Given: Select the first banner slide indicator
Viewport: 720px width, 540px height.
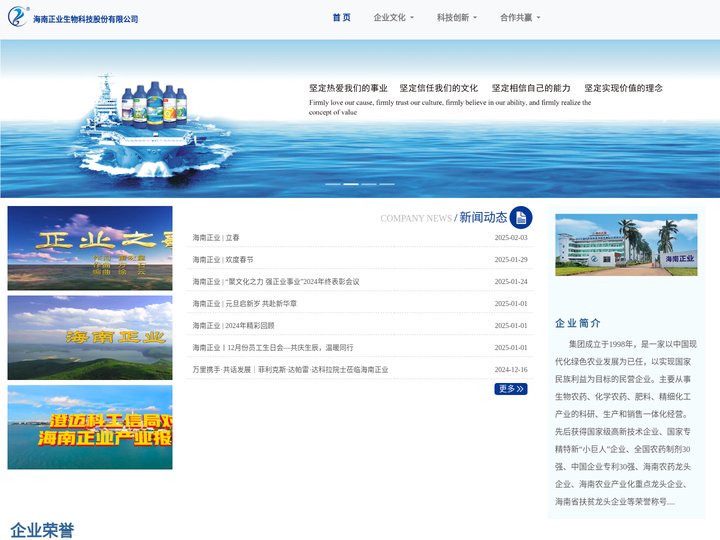Looking at the screenshot, I should pos(333,184).
